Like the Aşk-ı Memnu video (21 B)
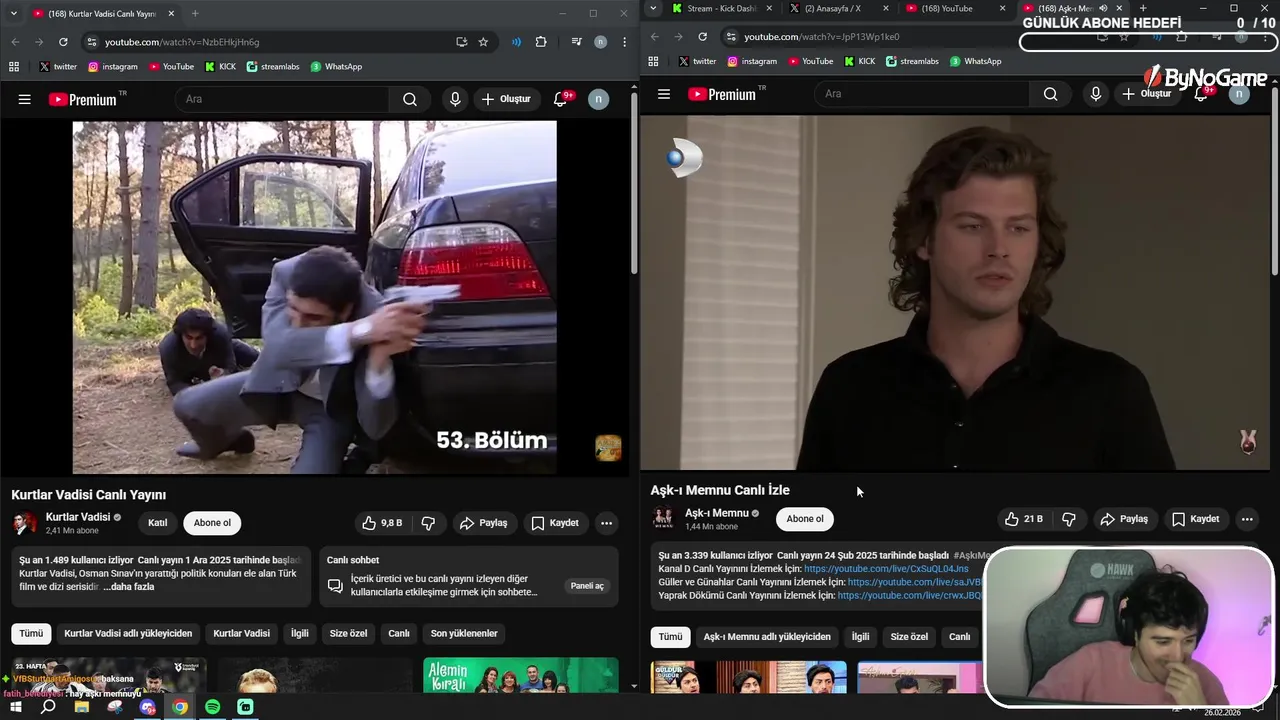1280x720 pixels. point(1023,519)
